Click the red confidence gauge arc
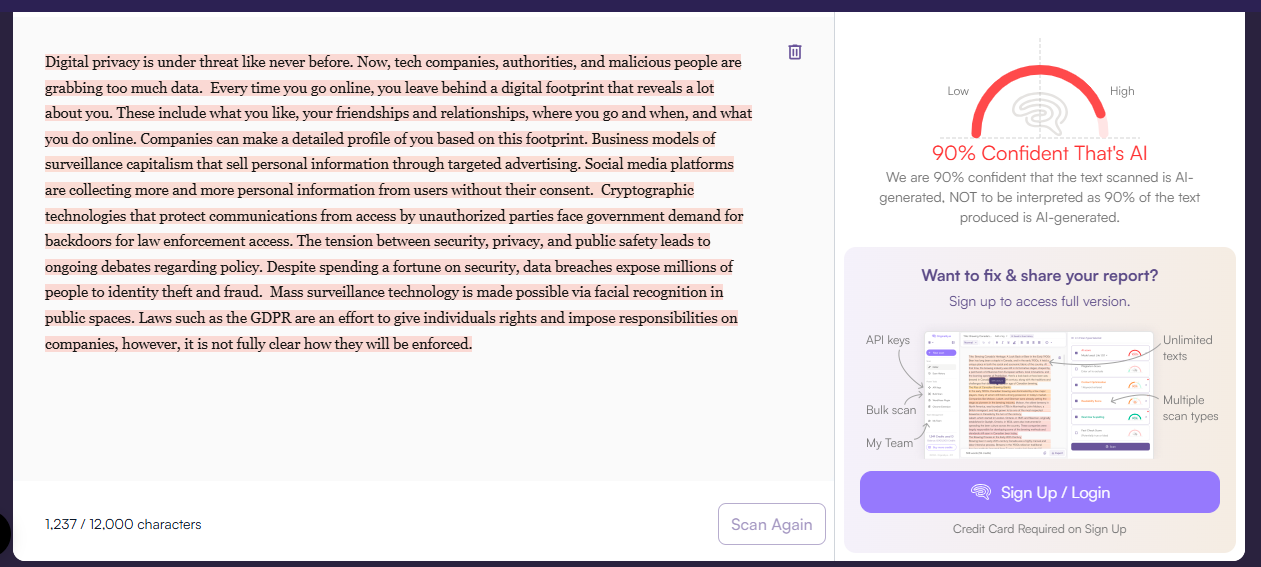This screenshot has height=567, width=1261. tap(985, 98)
